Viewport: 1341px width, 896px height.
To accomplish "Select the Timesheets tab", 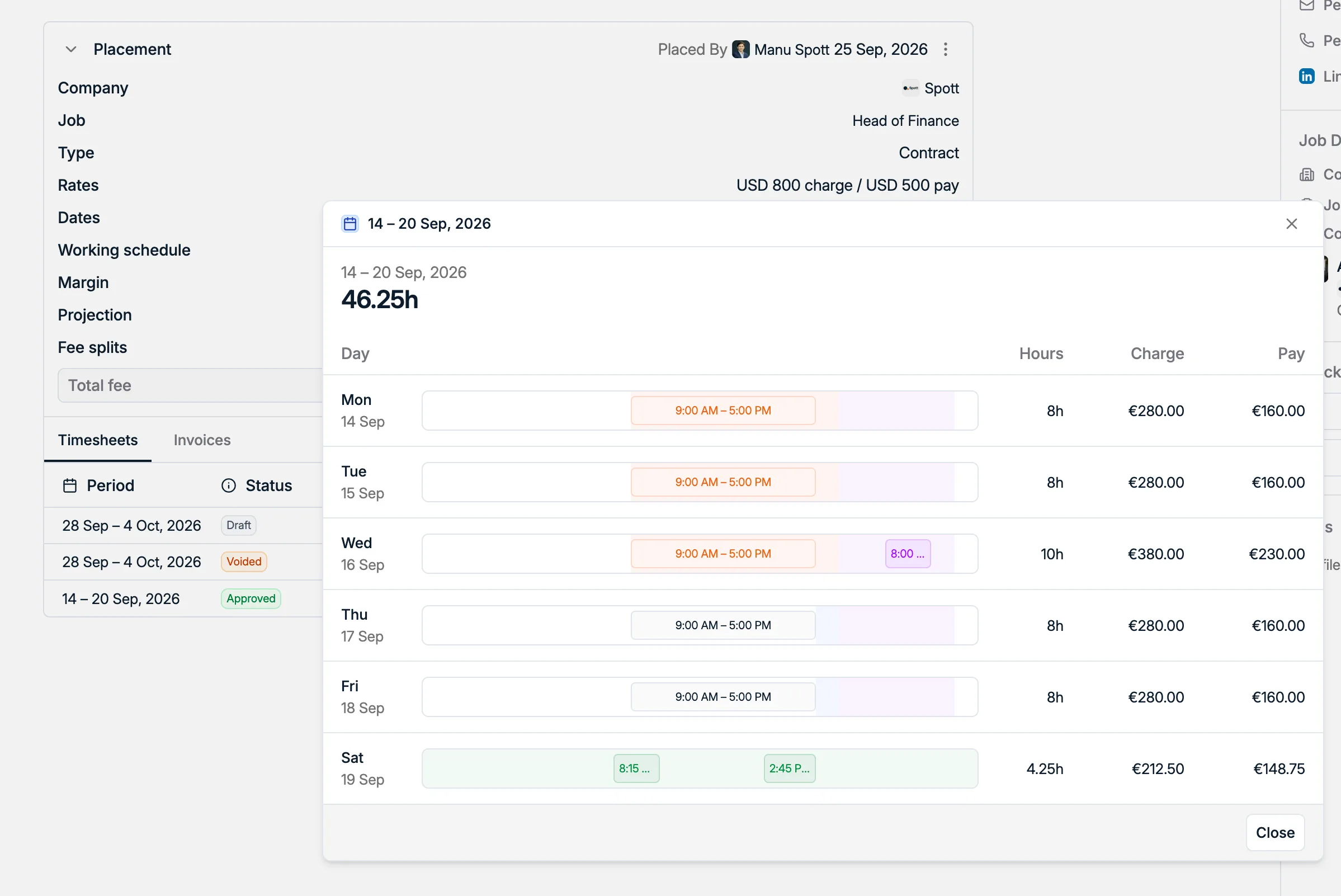I will pos(98,440).
